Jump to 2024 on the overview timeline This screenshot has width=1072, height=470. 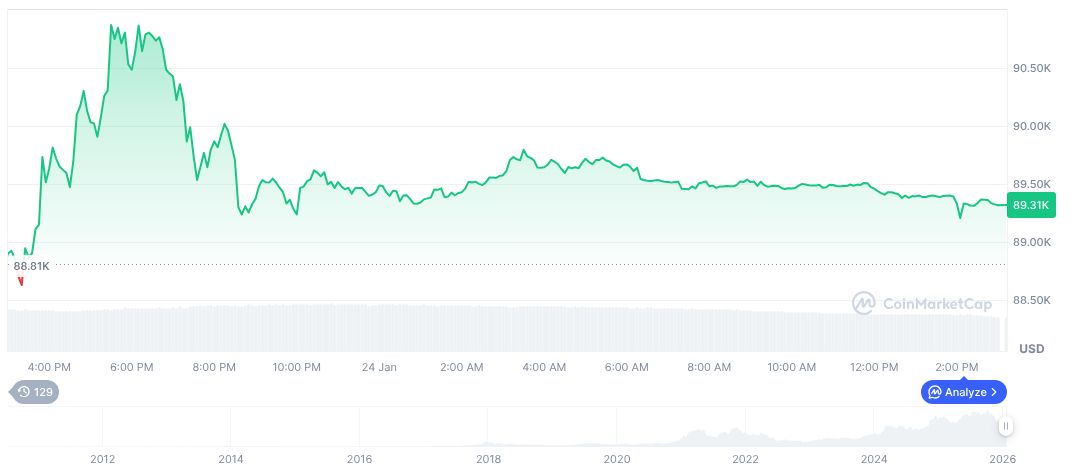[874, 459]
